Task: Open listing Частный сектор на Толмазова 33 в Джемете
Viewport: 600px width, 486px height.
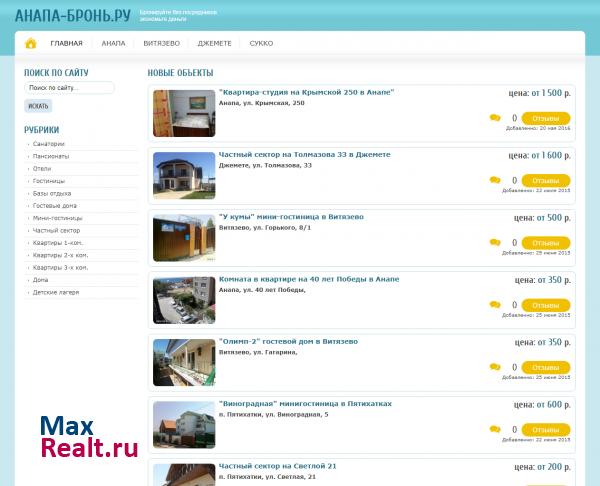Action: click(305, 155)
